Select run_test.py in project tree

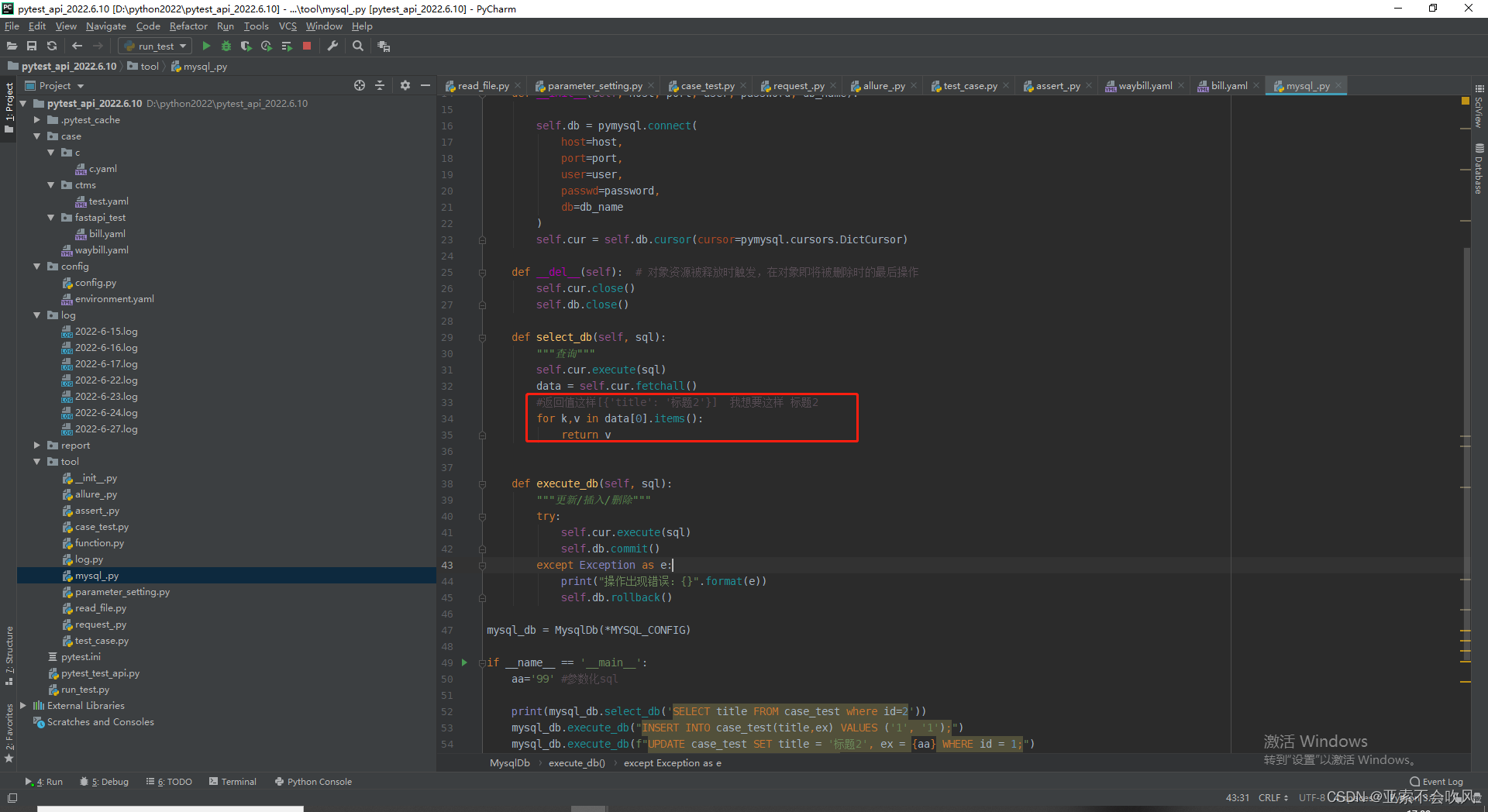(85, 690)
